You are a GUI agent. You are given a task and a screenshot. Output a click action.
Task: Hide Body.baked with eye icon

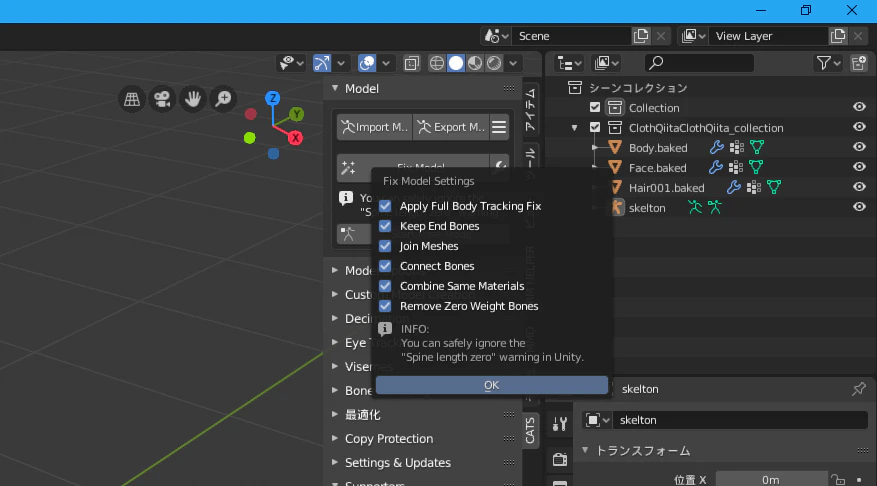click(x=859, y=147)
